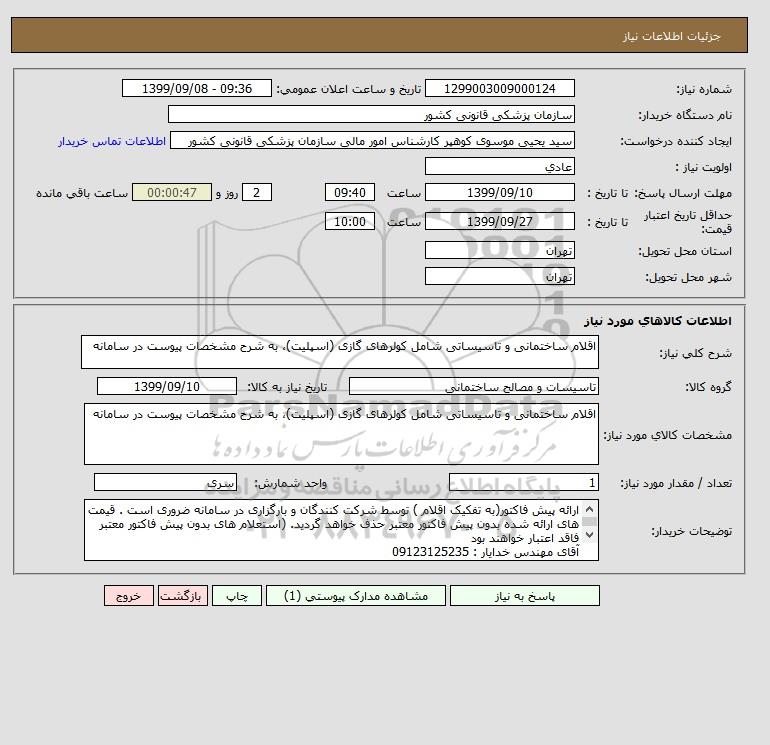
Task: Click the واحد شمارش label
Action: pos(290,483)
